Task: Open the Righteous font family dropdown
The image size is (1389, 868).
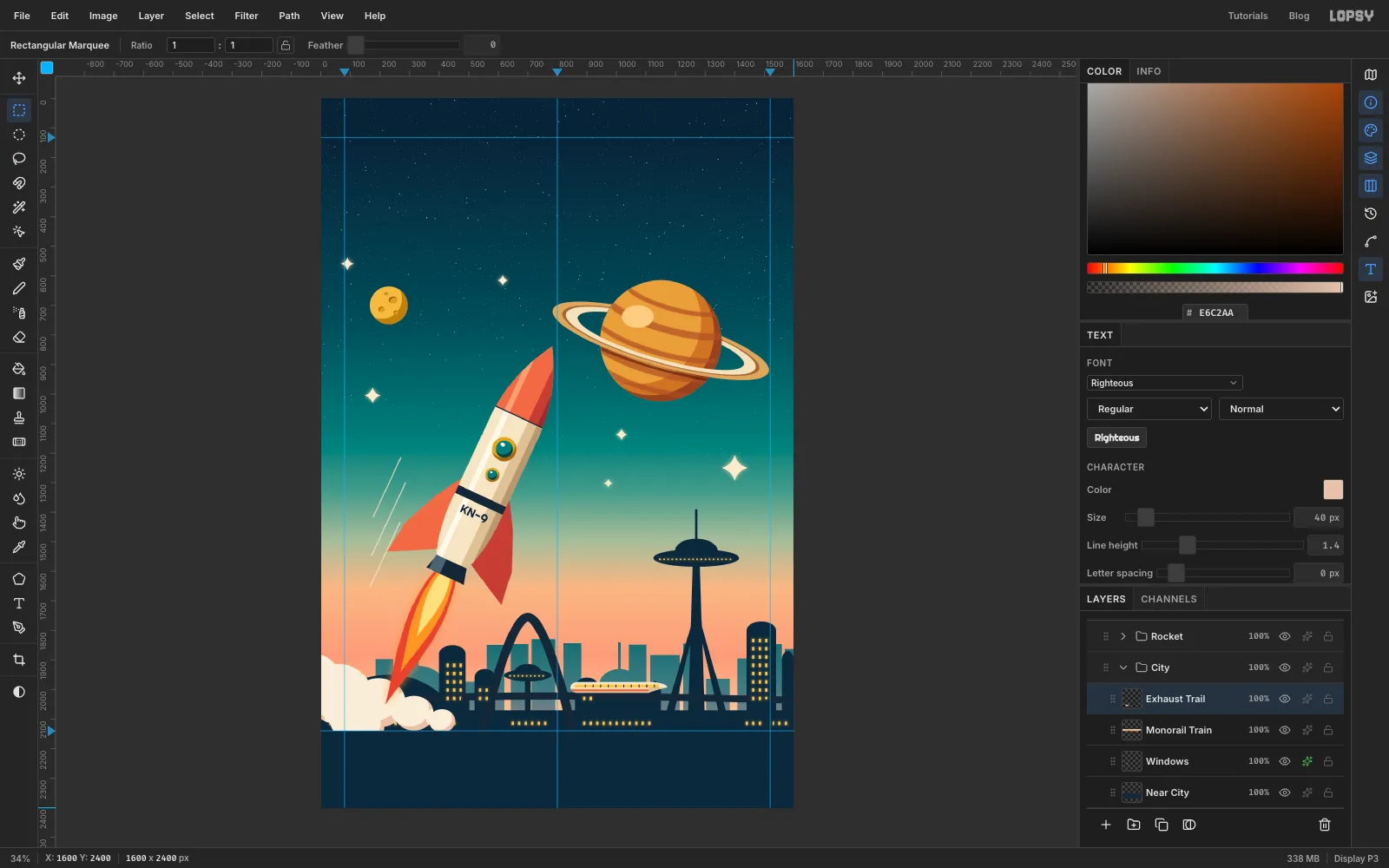Action: (x=1164, y=383)
